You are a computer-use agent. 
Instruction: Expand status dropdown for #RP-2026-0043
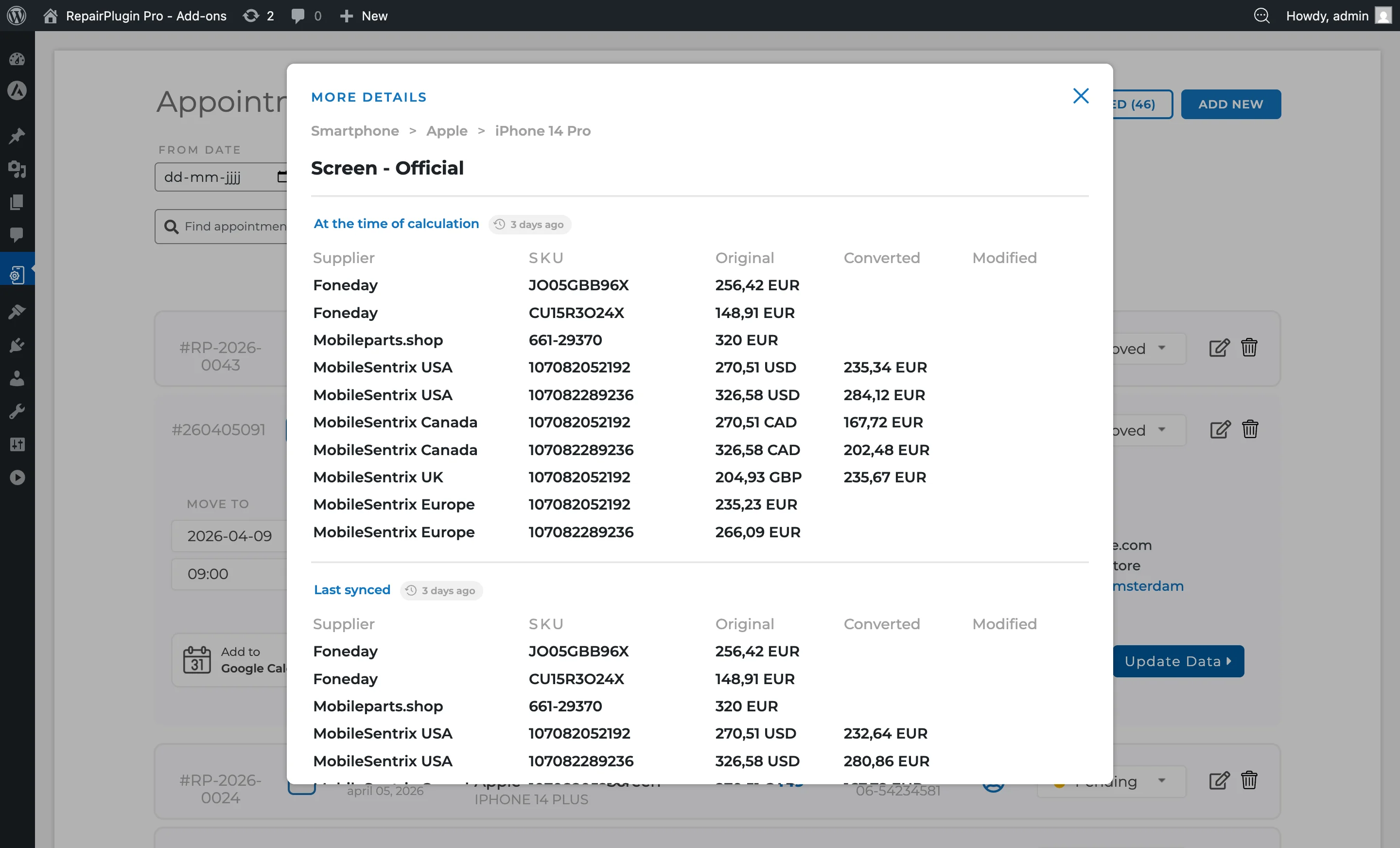pos(1161,348)
